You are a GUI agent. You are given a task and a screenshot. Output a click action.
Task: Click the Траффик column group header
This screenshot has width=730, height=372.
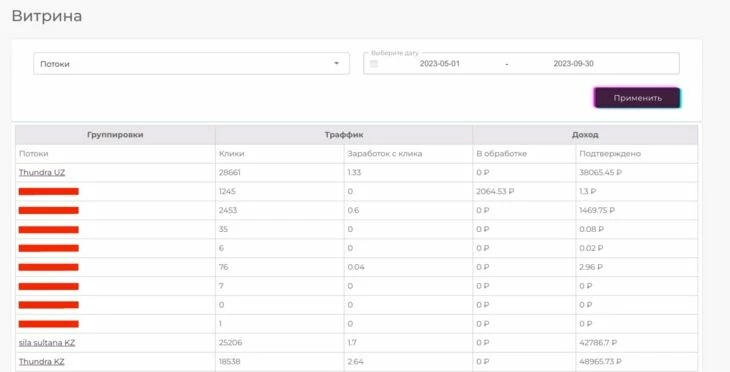(344, 135)
